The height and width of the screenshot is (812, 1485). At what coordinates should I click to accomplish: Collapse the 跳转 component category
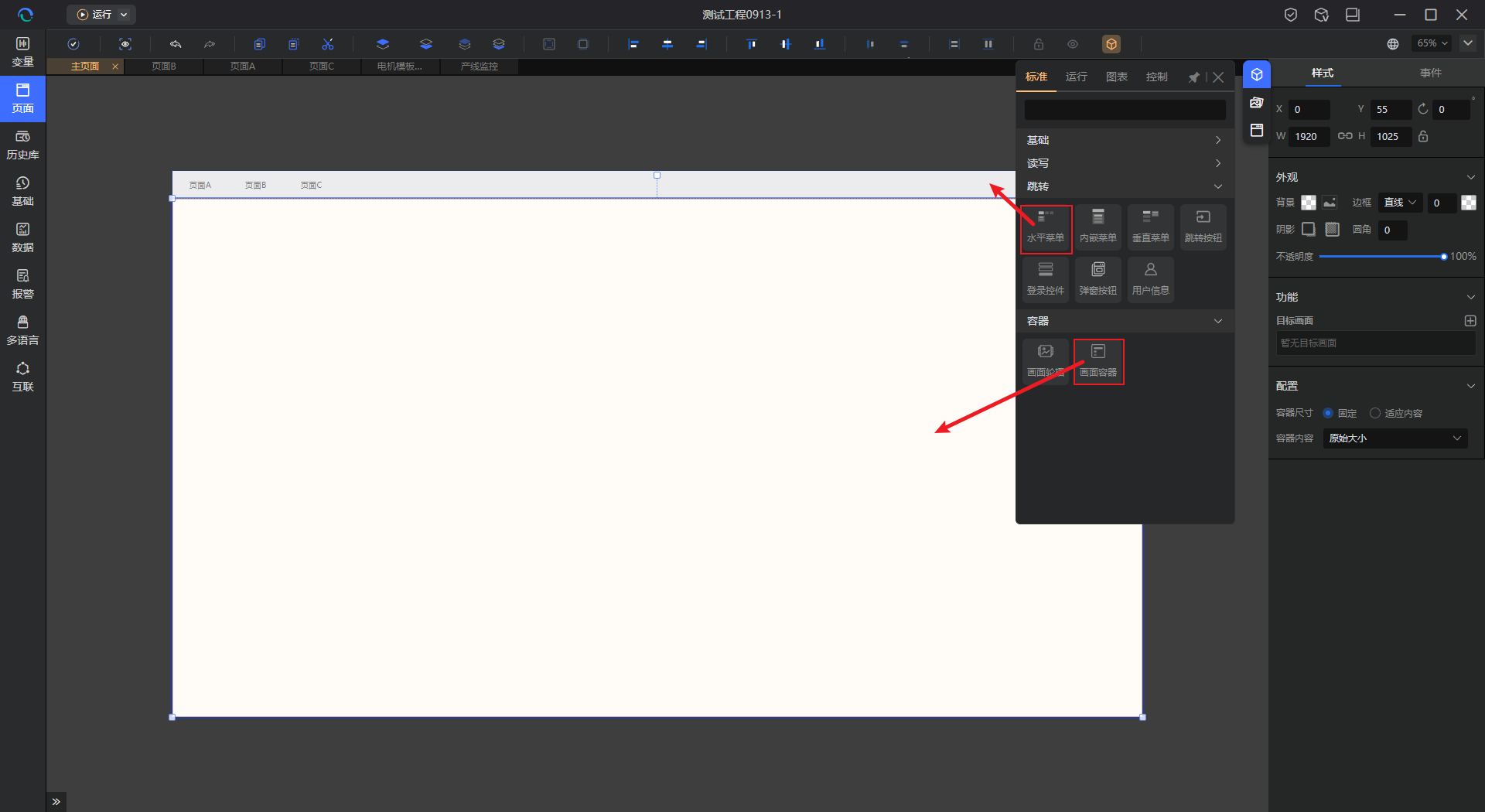1125,186
